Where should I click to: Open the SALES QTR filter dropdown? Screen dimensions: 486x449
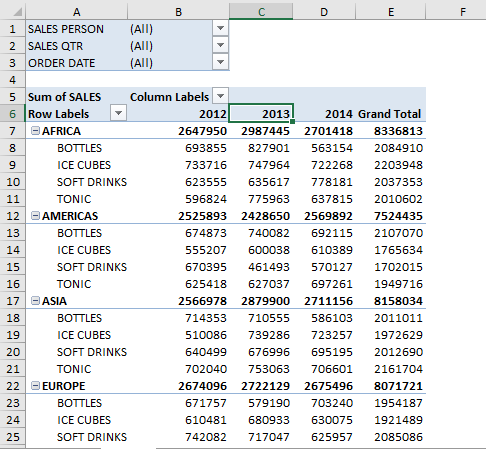point(220,45)
